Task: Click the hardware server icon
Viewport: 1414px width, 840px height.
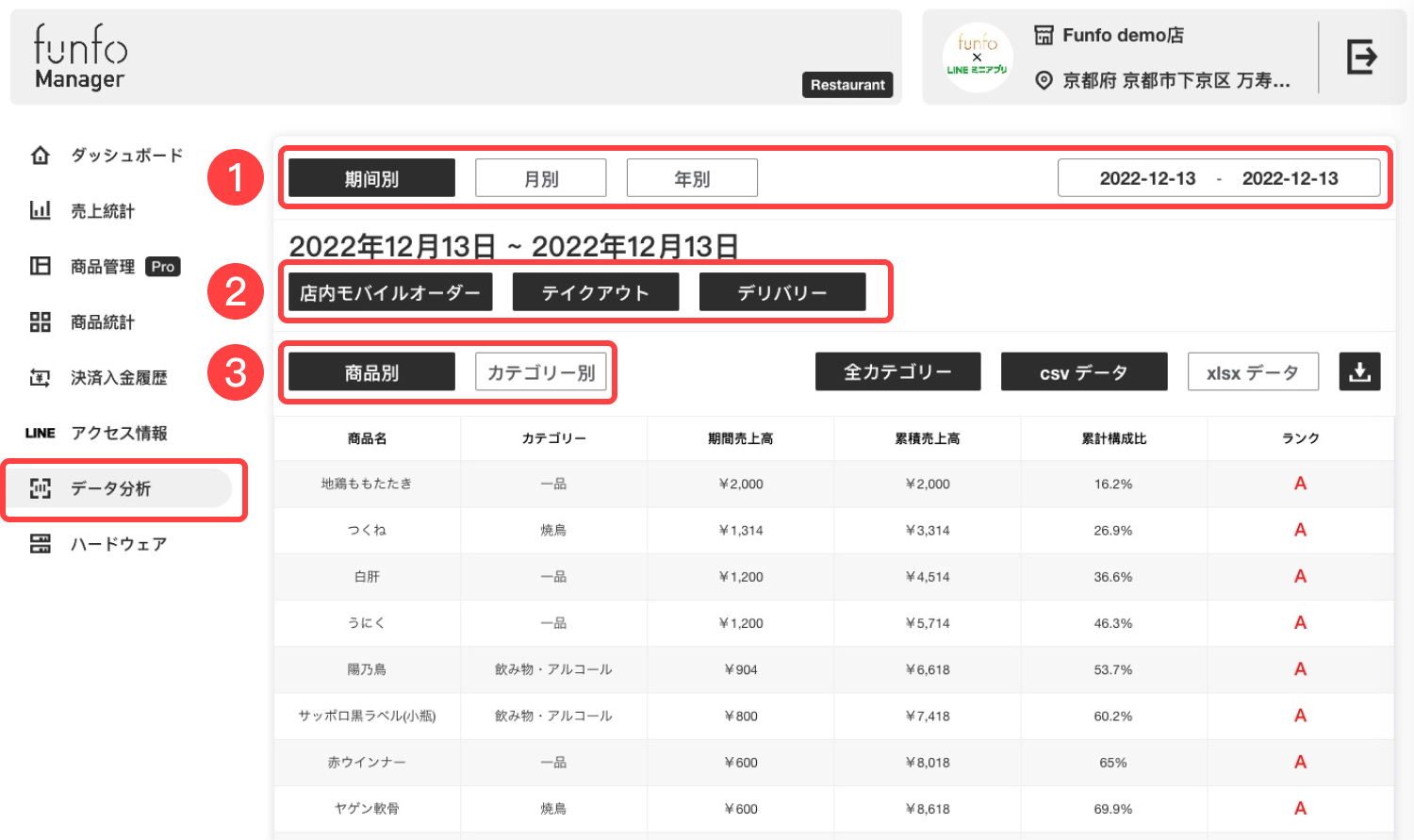Action: pyautogui.click(x=40, y=544)
